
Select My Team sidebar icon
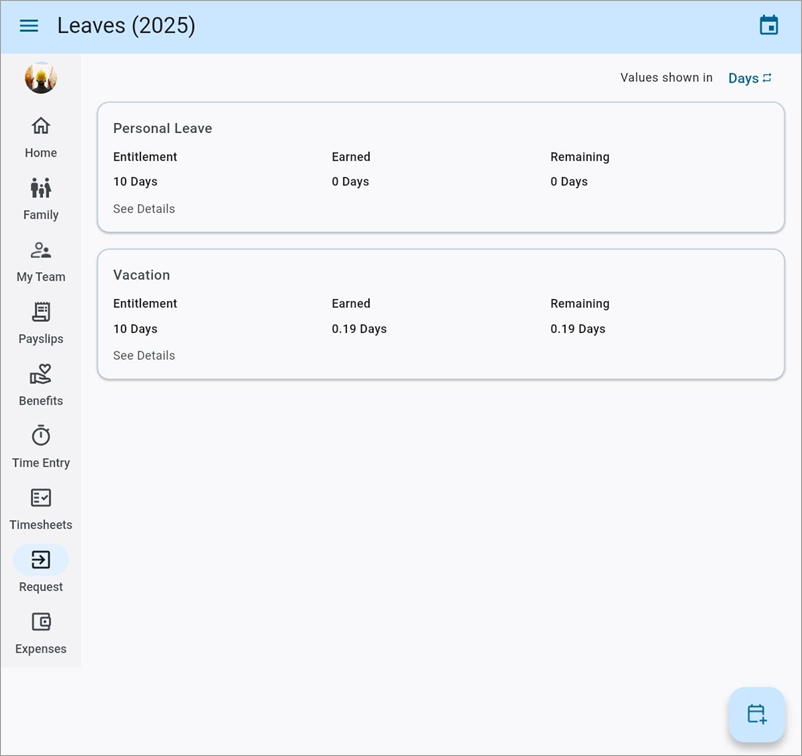41,250
